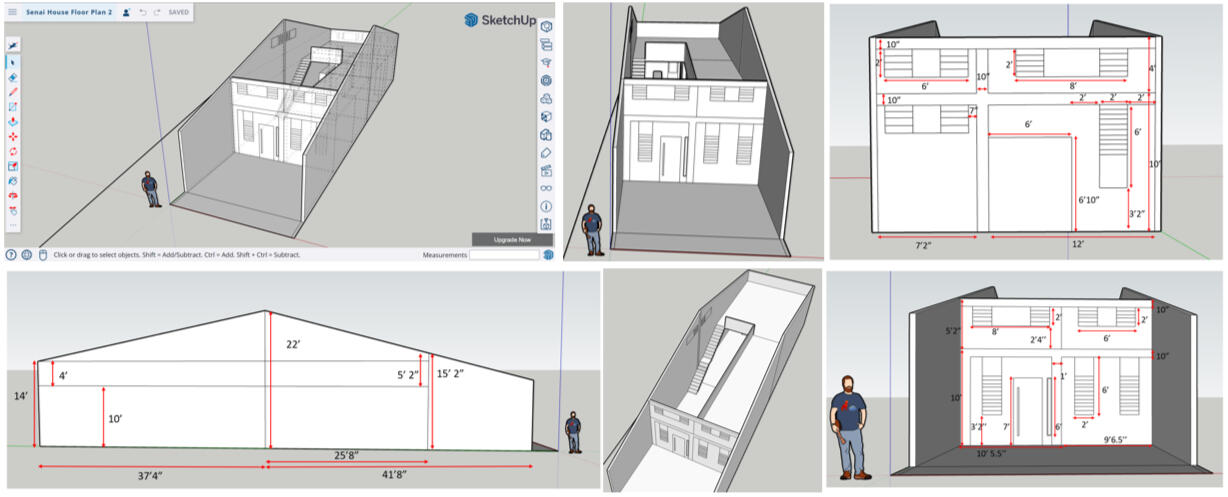Open the Help question mark button
The width and height of the screenshot is (1228, 497).
point(11,255)
